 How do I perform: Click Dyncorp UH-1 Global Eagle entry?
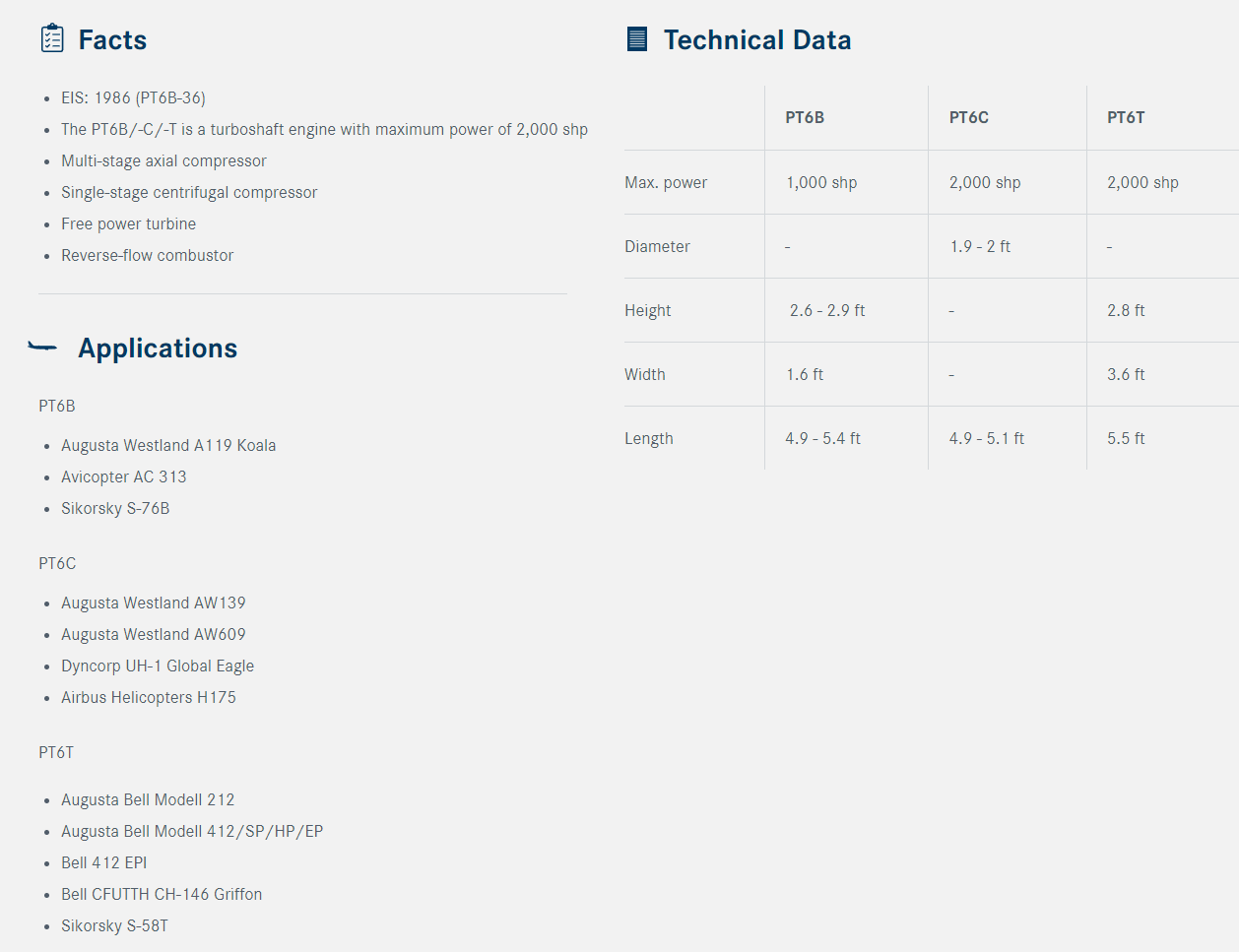[x=158, y=666]
